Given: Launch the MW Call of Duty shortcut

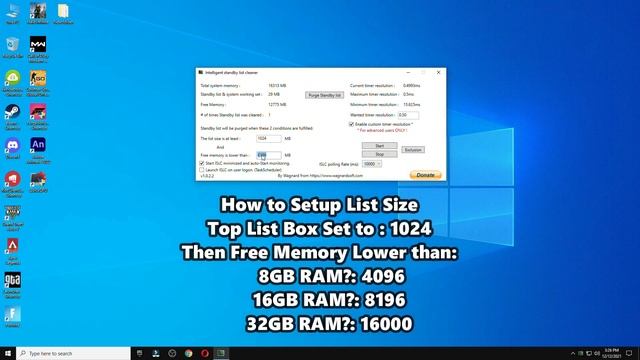Looking at the screenshot, I should click(x=38, y=48).
